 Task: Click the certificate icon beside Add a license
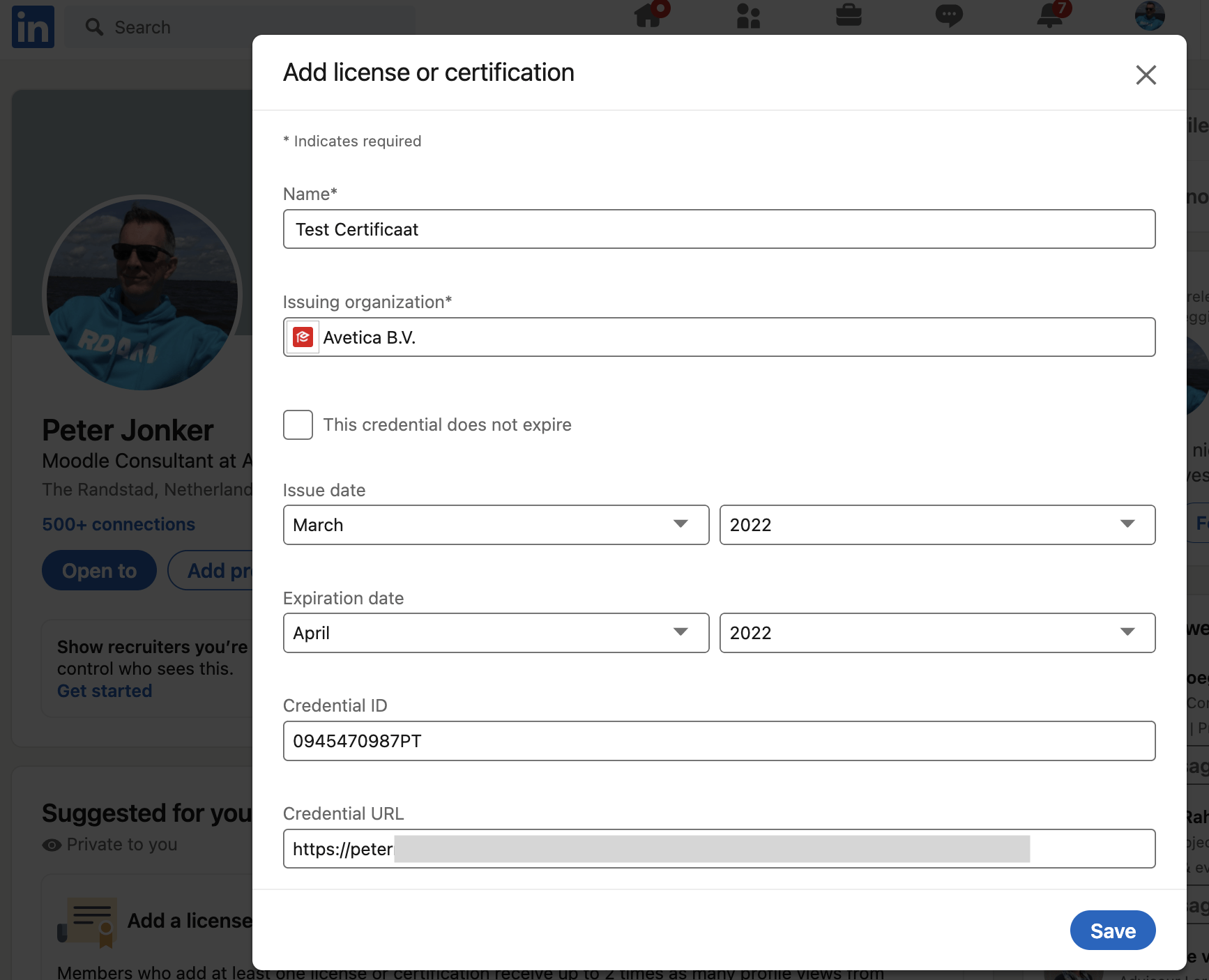coord(89,922)
